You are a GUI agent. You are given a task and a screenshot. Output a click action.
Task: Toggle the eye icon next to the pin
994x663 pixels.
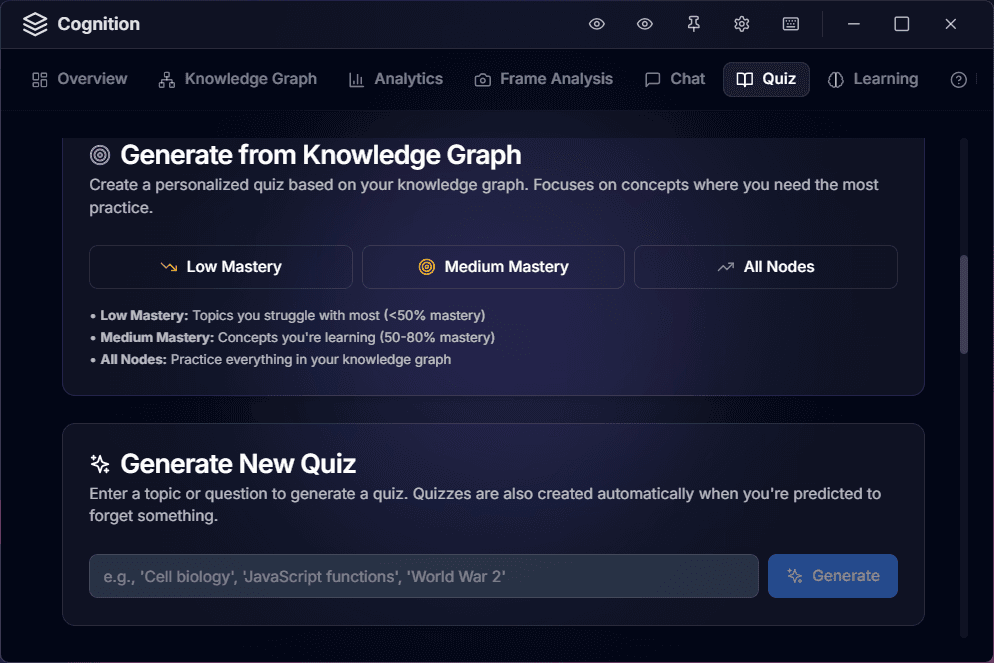pos(645,24)
